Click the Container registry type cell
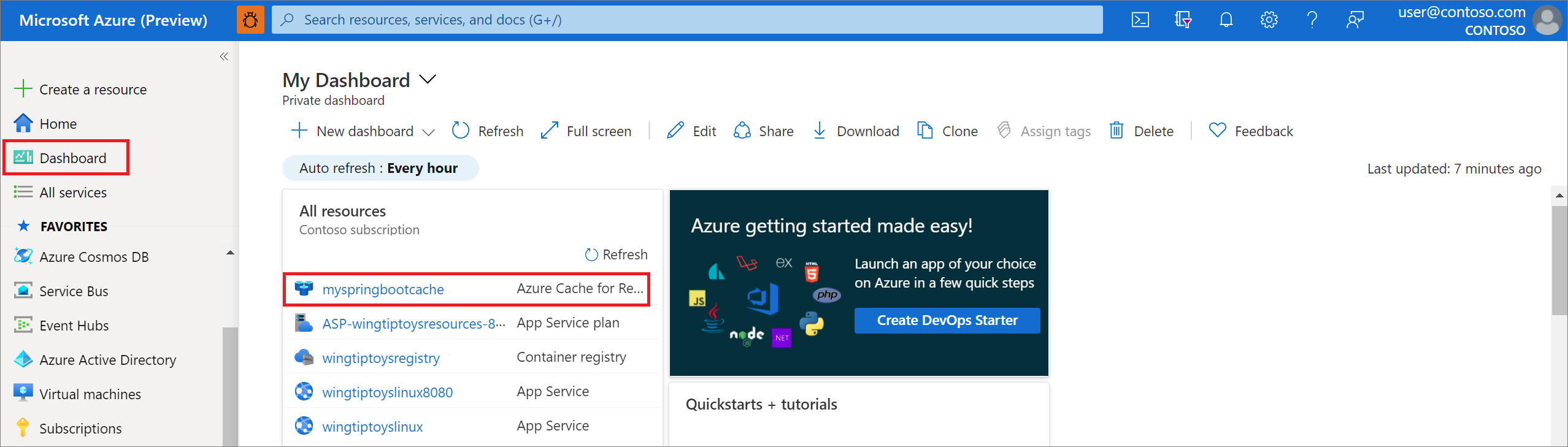Viewport: 1568px width, 447px height. [x=572, y=357]
